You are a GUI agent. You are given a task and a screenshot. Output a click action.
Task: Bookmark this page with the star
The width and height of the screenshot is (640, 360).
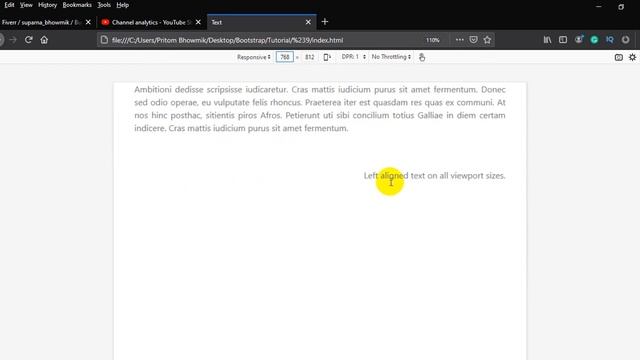[x=487, y=40]
